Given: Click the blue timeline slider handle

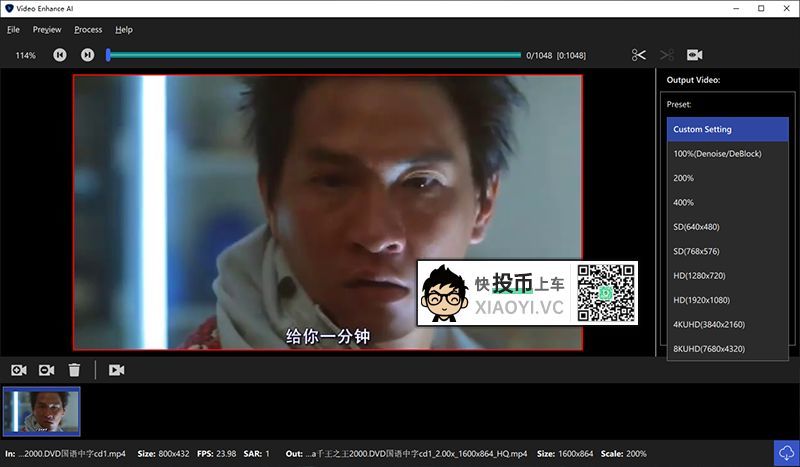Looking at the screenshot, I should pos(108,55).
